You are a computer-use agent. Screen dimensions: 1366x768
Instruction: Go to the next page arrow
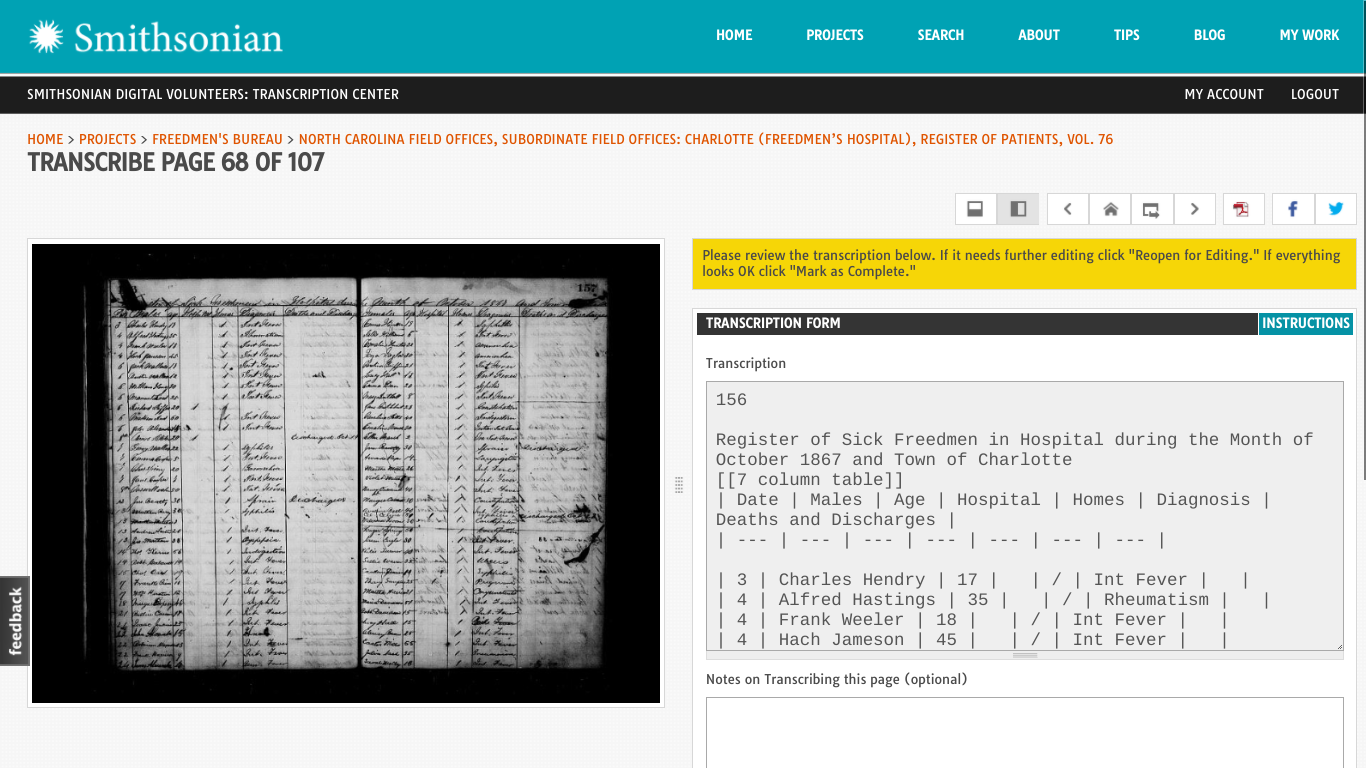tap(1194, 209)
